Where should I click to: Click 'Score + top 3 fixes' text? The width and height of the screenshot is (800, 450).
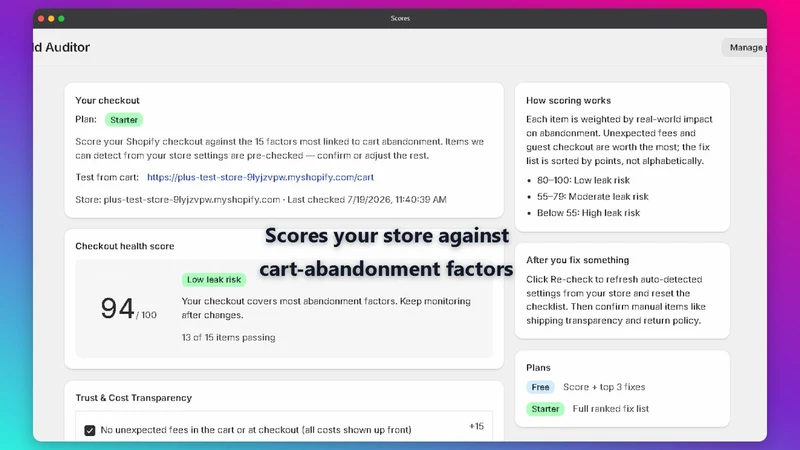(604, 387)
